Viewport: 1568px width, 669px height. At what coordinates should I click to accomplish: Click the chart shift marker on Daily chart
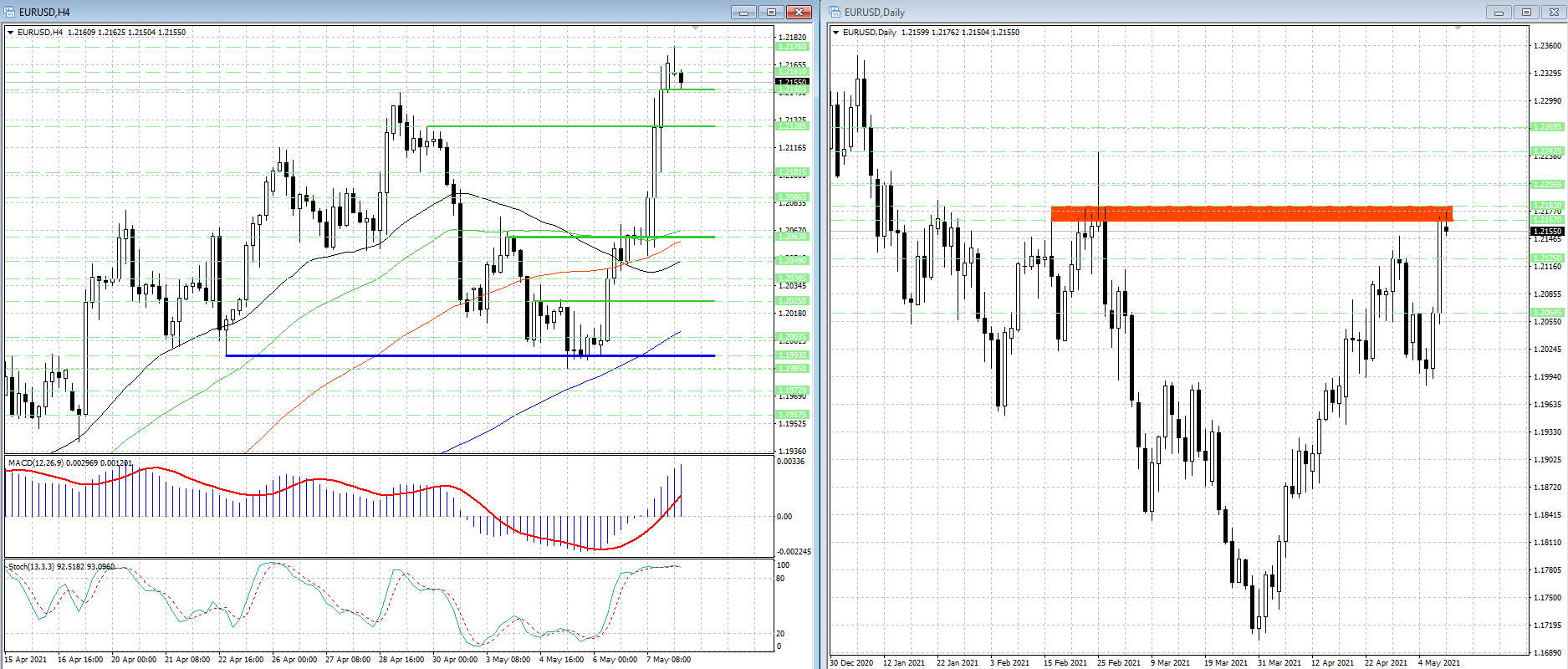[x=1458, y=28]
